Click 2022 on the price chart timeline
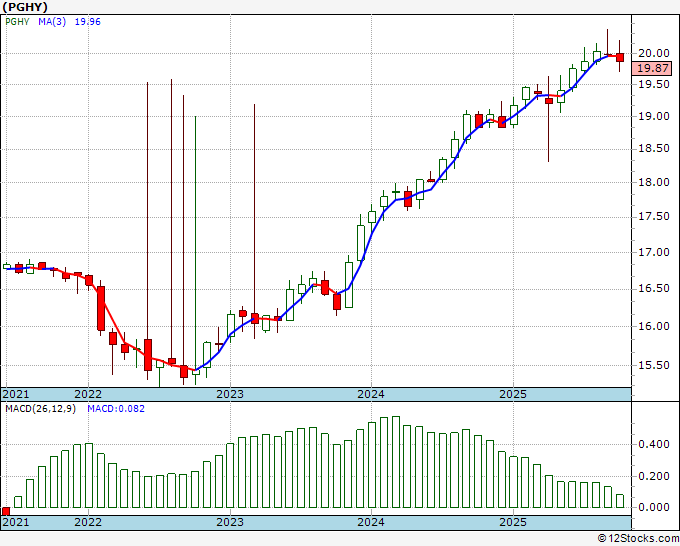This screenshot has height=546, width=680. coord(88,394)
